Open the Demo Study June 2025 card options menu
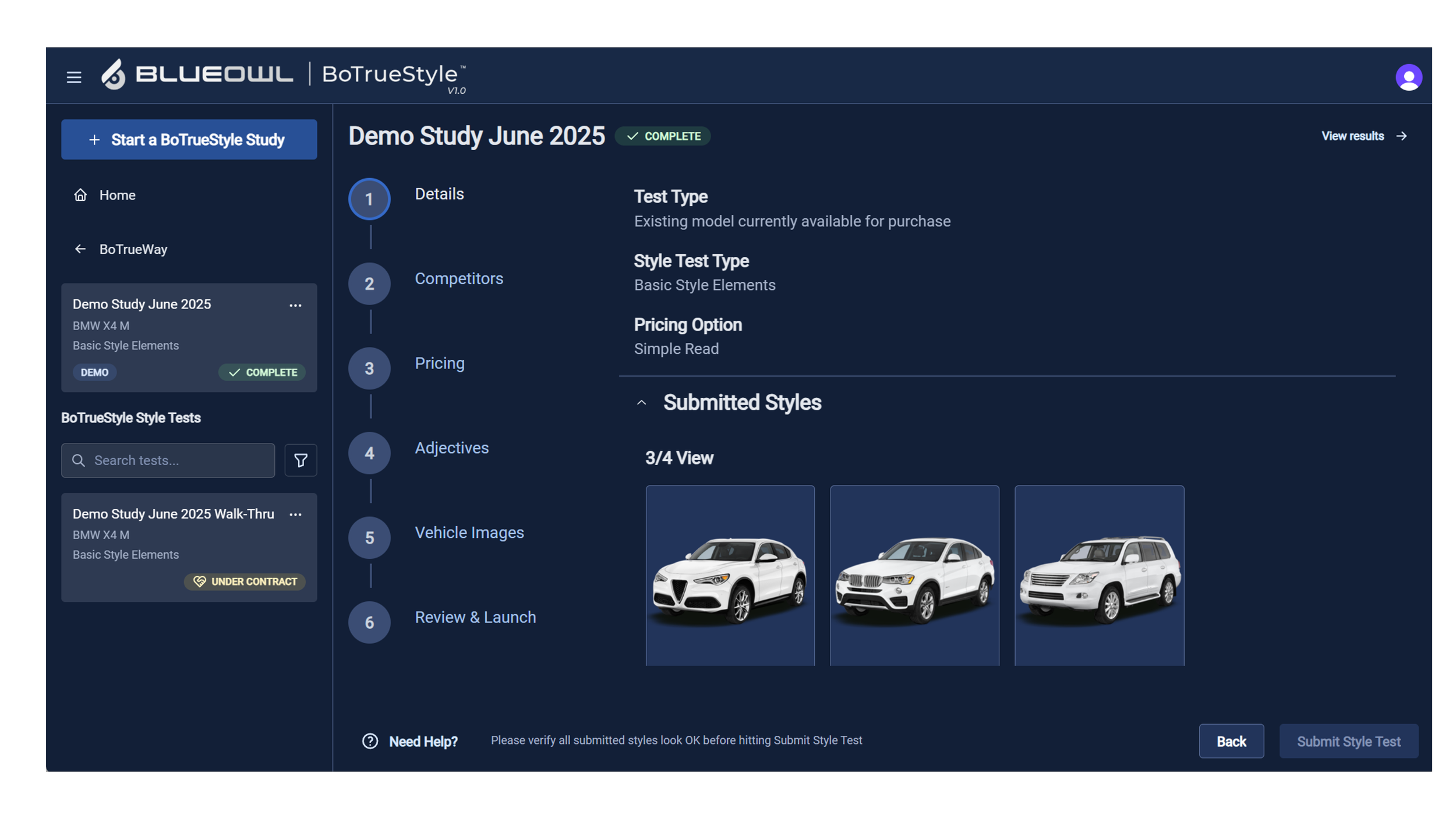This screenshot has width=1456, height=819. pyautogui.click(x=295, y=305)
